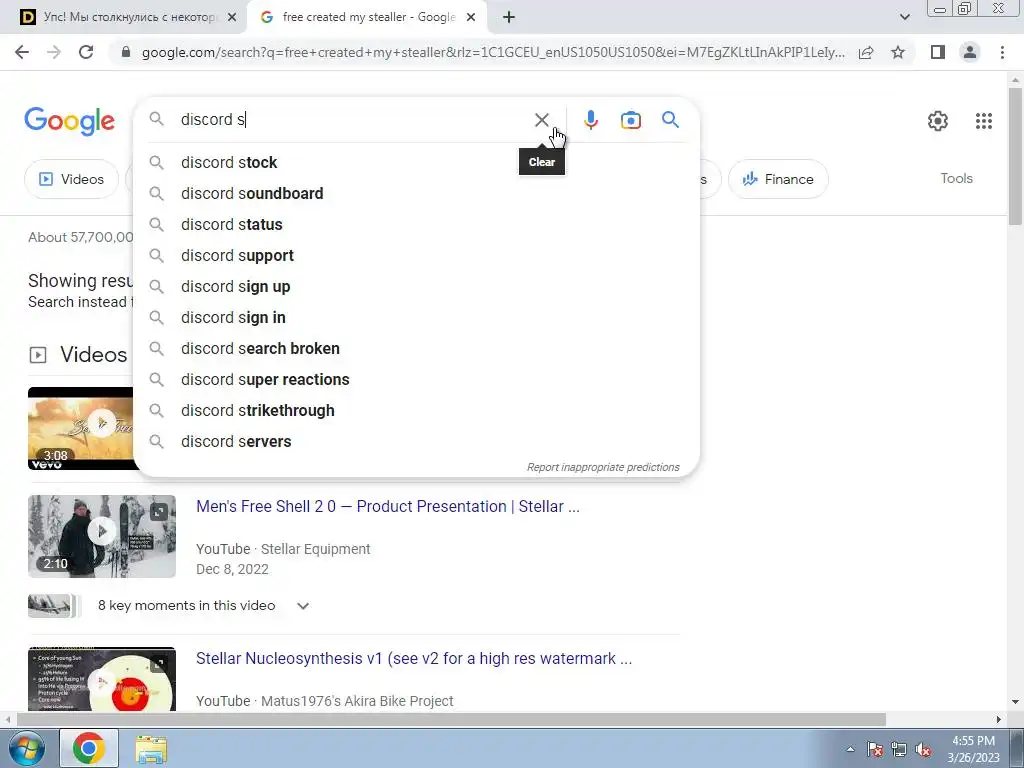
Task: Bookmark this page with the star icon
Action: (898, 52)
